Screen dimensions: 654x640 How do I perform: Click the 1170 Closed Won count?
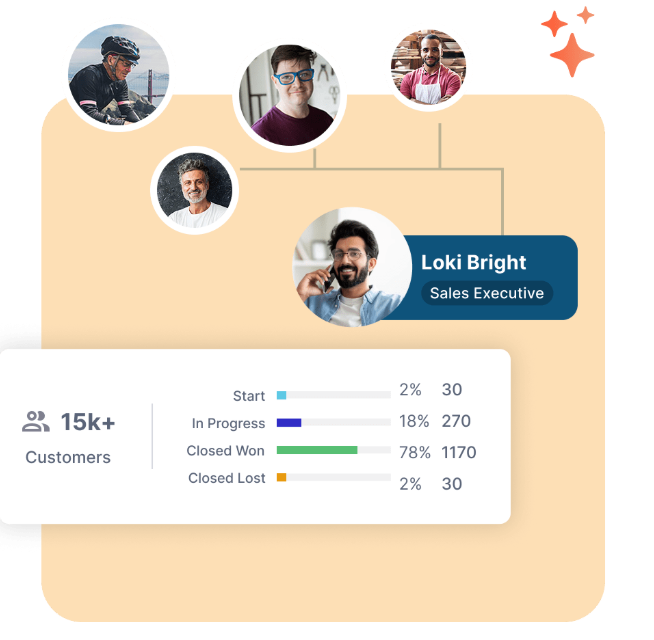(x=459, y=452)
